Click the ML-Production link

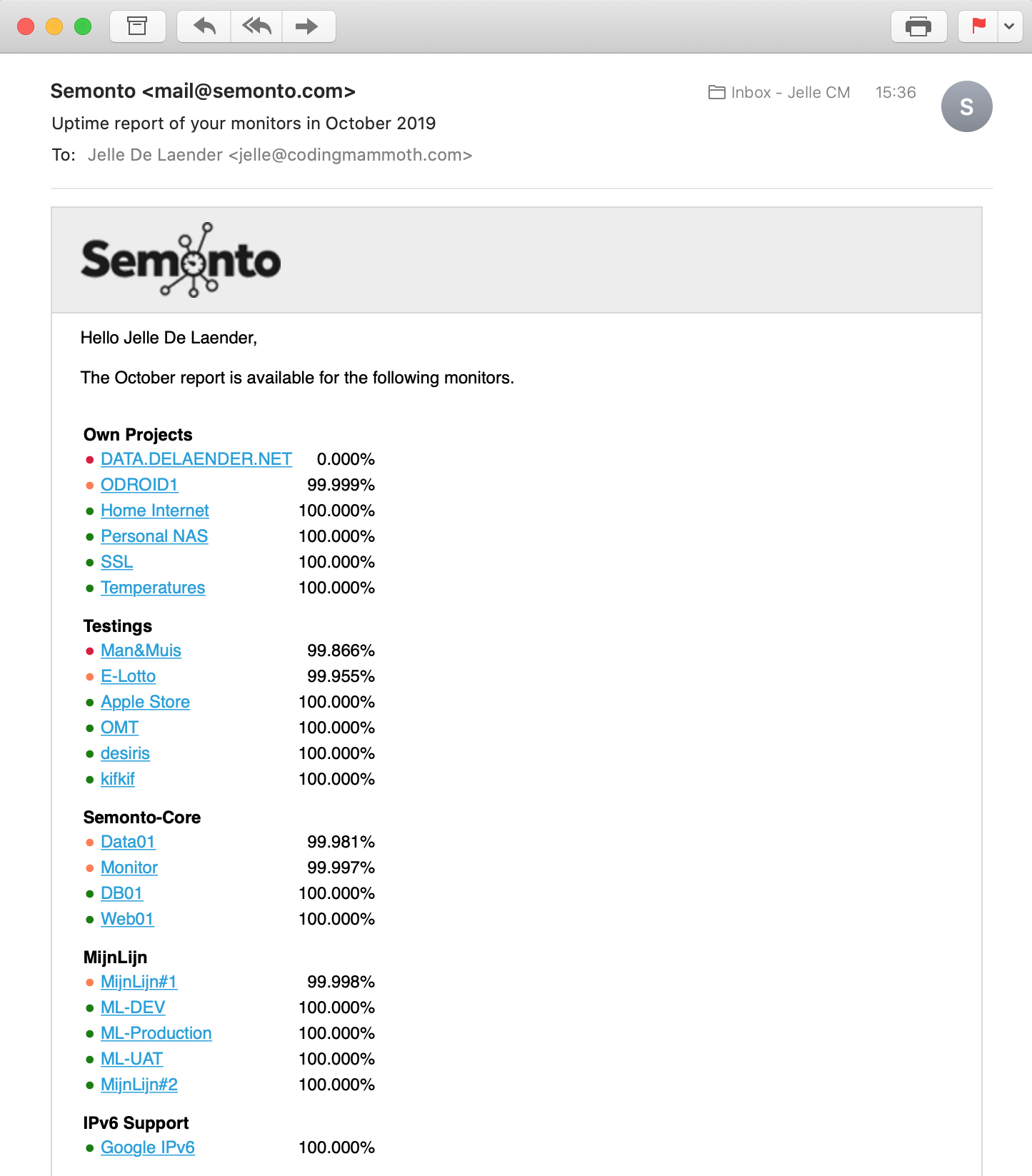pyautogui.click(x=156, y=1033)
